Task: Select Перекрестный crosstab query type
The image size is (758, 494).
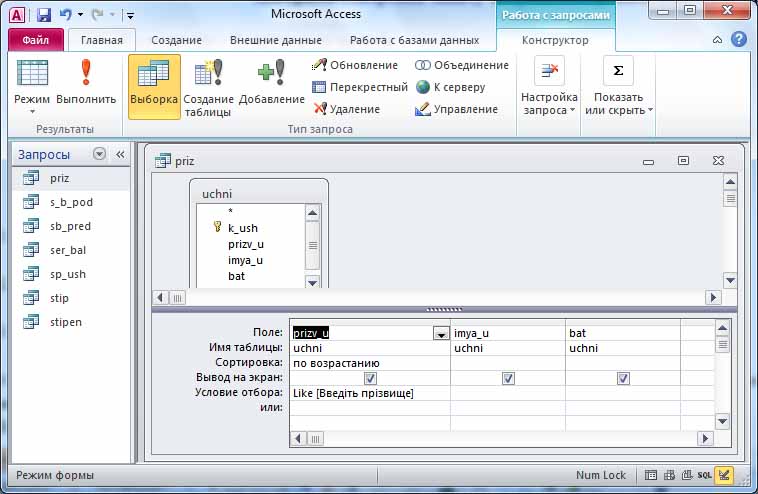Action: (x=360, y=87)
